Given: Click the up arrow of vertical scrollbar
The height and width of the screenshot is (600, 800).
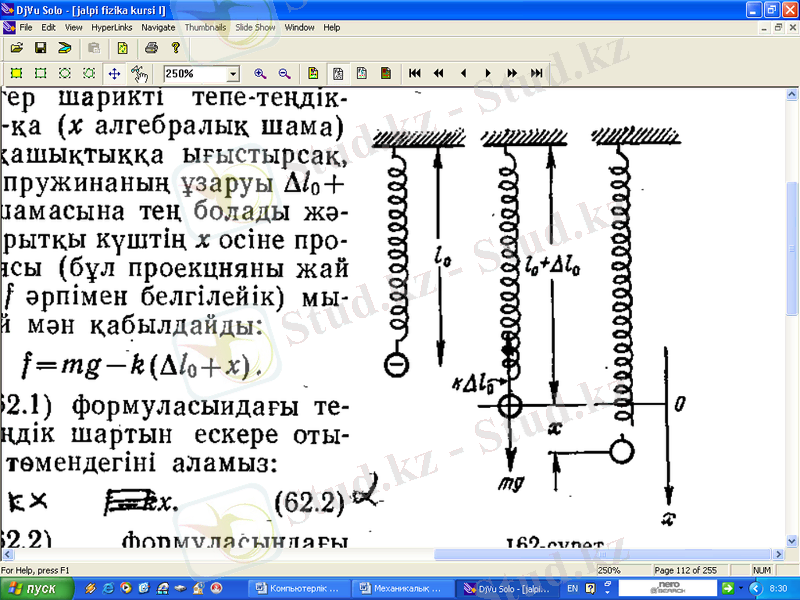Looking at the screenshot, I should pos(792,94).
